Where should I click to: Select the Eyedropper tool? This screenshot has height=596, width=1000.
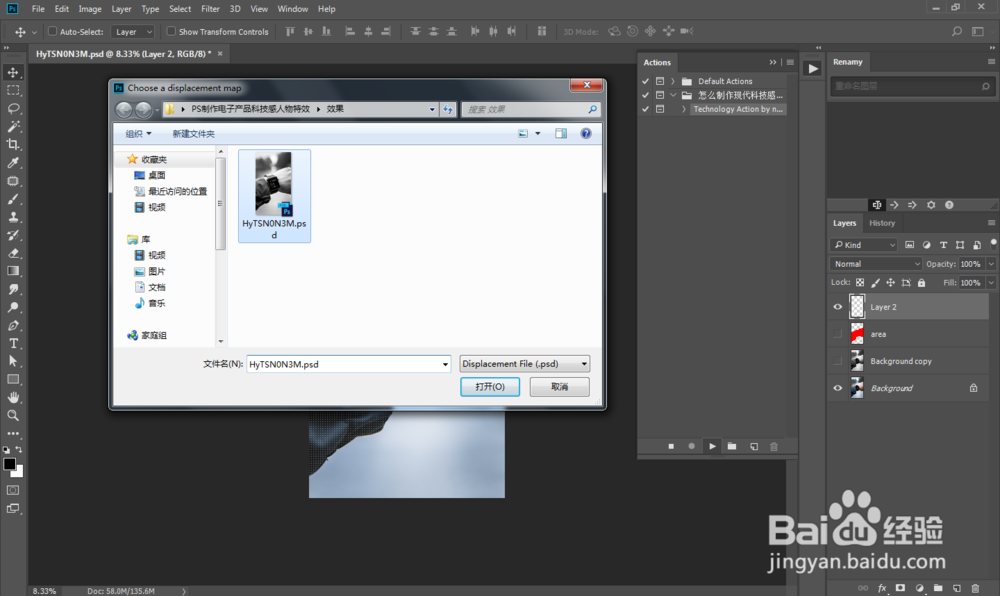(x=13, y=163)
